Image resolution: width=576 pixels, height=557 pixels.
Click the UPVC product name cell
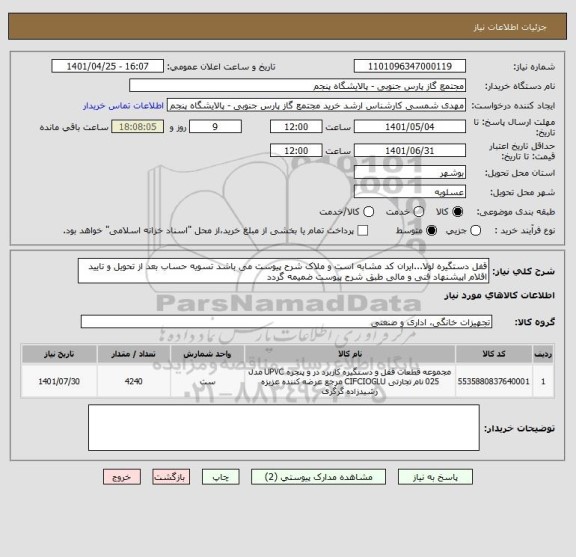tap(350, 381)
